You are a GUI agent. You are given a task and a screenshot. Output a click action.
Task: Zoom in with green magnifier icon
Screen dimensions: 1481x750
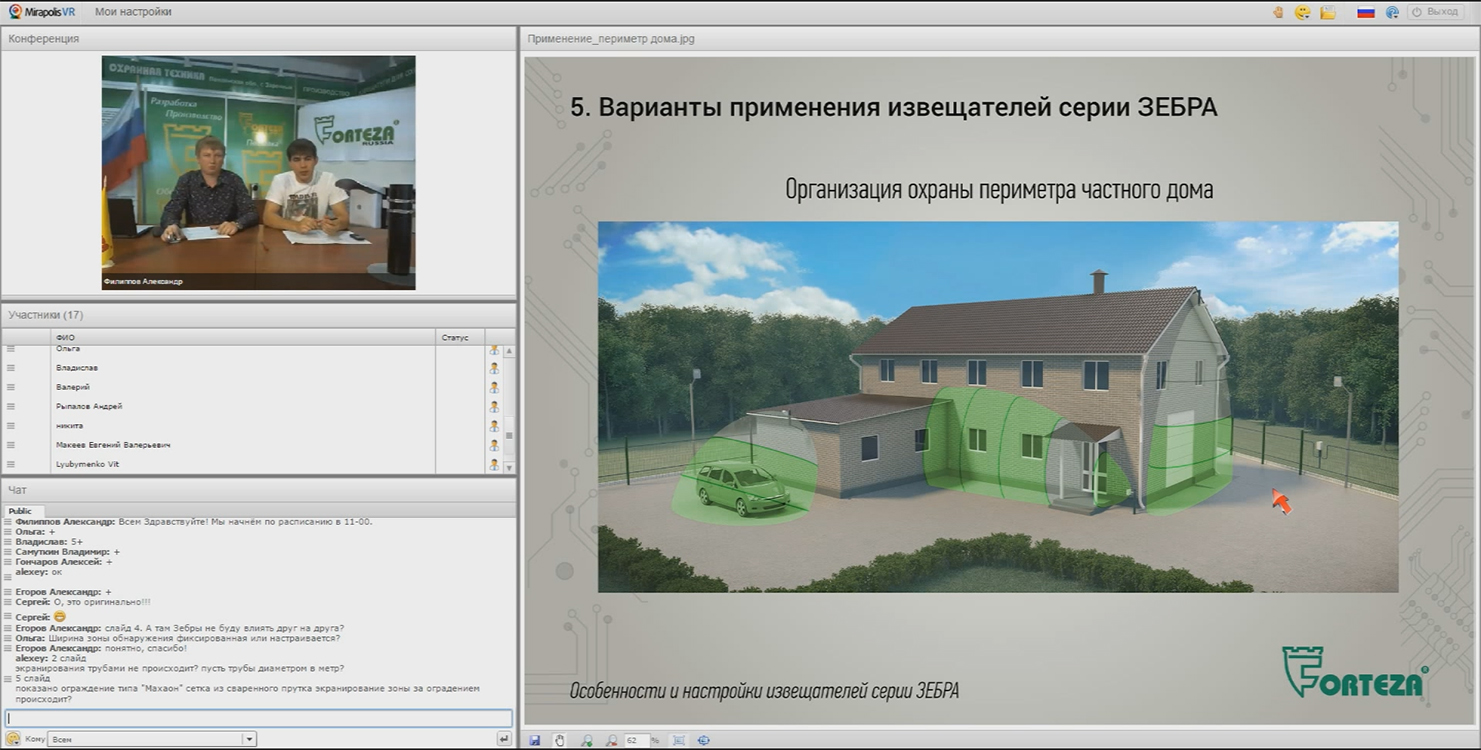click(587, 740)
